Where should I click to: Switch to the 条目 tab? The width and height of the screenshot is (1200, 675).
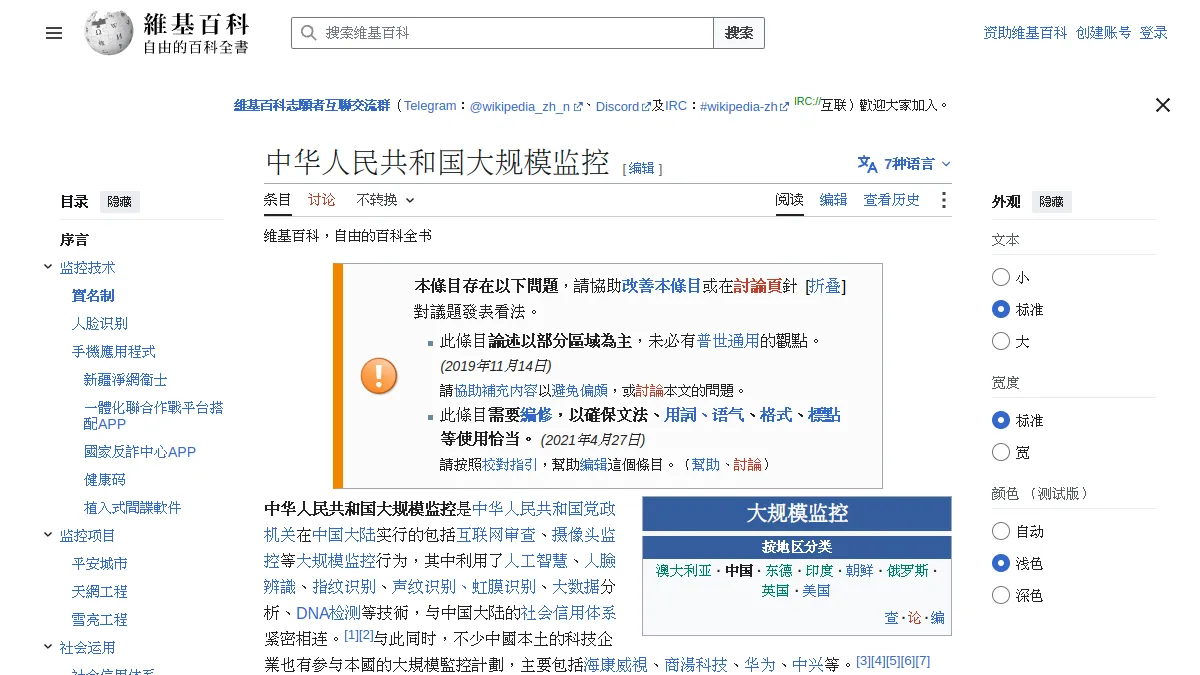click(277, 200)
